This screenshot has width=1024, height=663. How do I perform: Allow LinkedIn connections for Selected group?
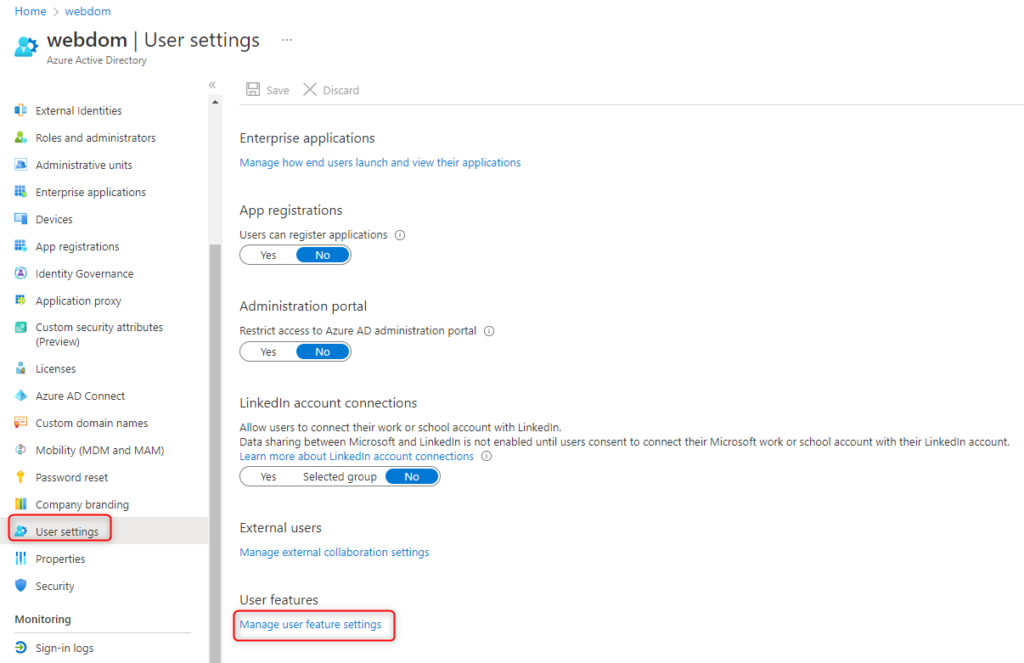tap(338, 476)
